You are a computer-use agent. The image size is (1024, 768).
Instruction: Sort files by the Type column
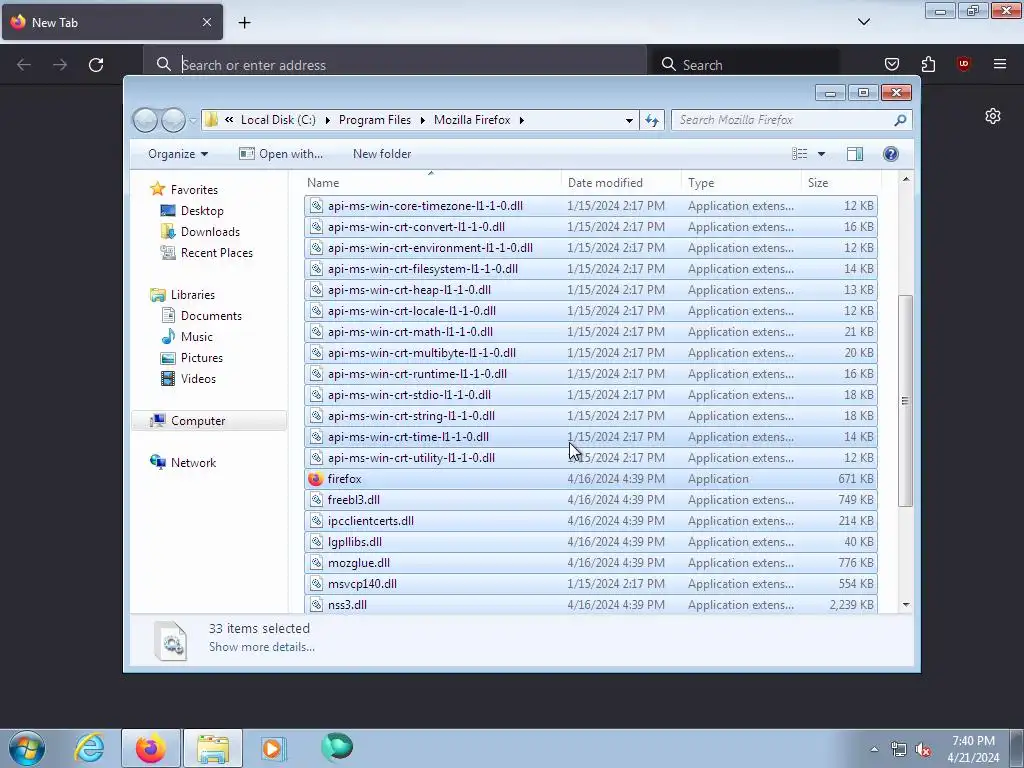pyautogui.click(x=741, y=183)
